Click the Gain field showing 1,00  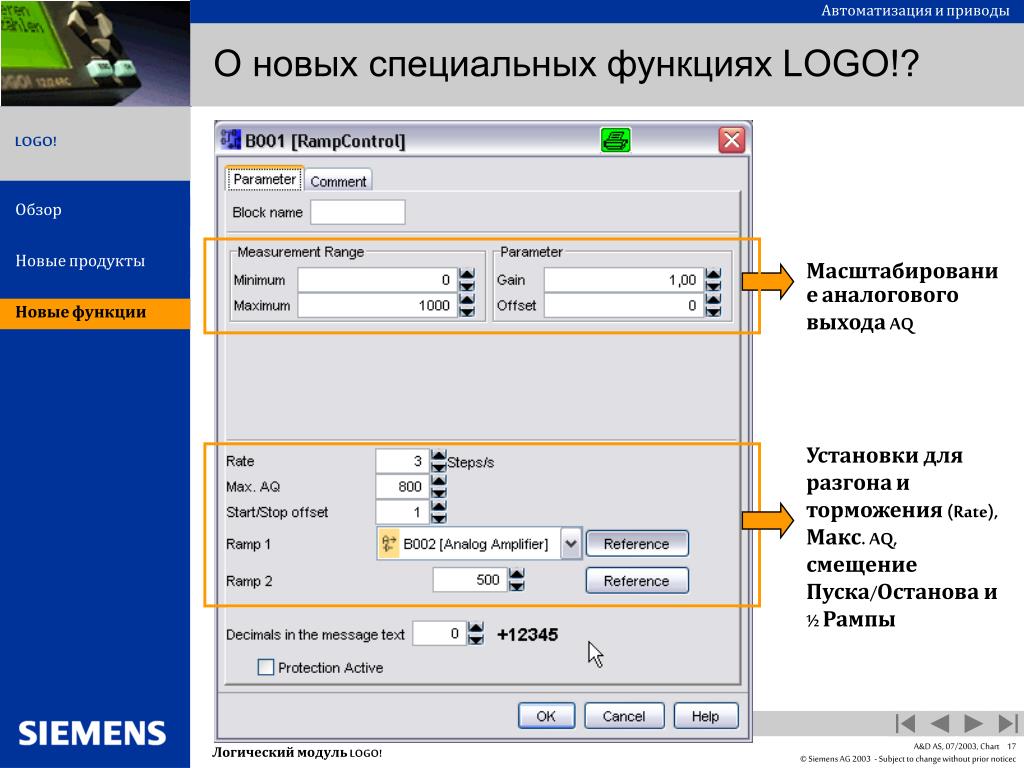pyautogui.click(x=624, y=280)
